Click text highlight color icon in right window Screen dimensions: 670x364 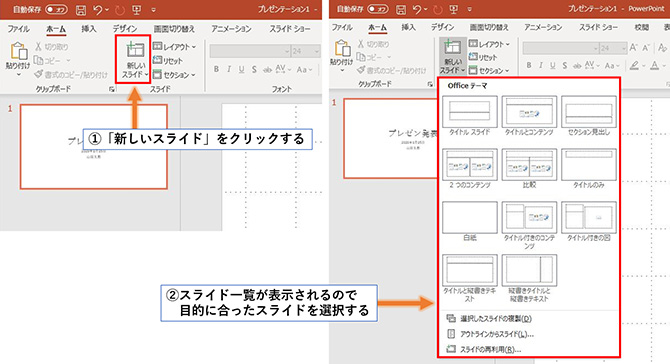(x=634, y=65)
